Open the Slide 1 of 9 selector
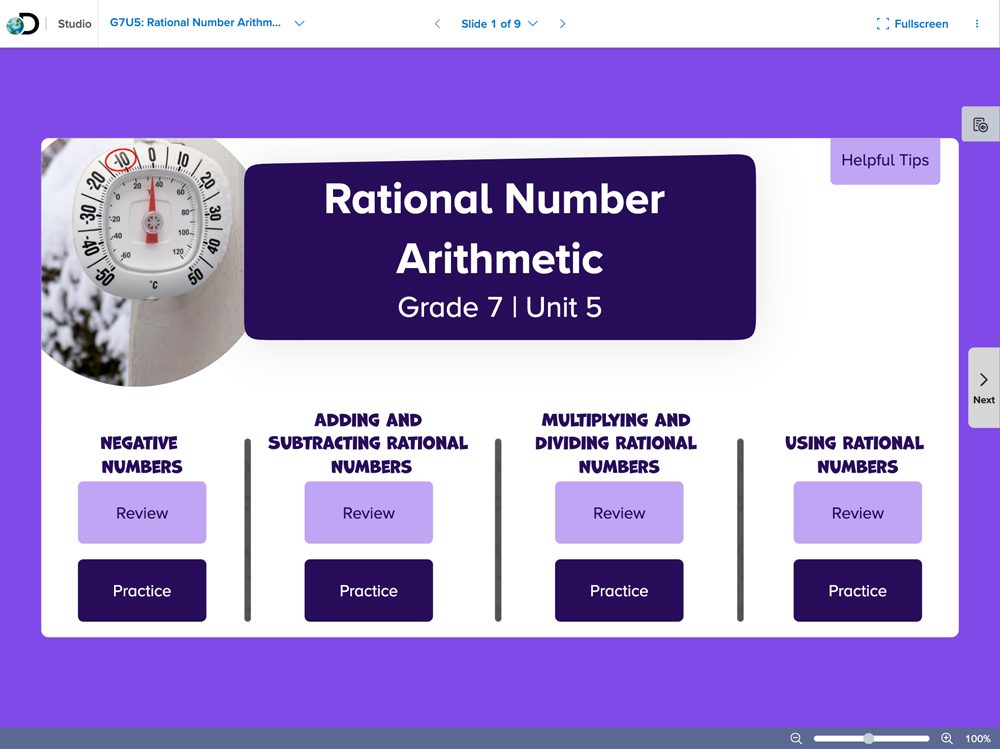This screenshot has height=749, width=1000. tap(498, 24)
